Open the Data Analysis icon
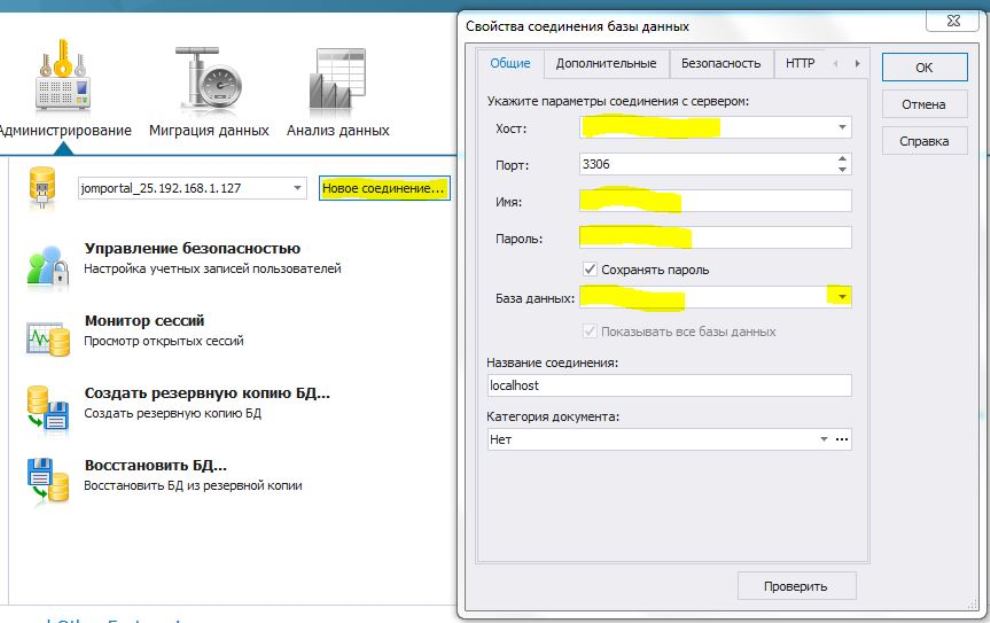 click(x=338, y=80)
